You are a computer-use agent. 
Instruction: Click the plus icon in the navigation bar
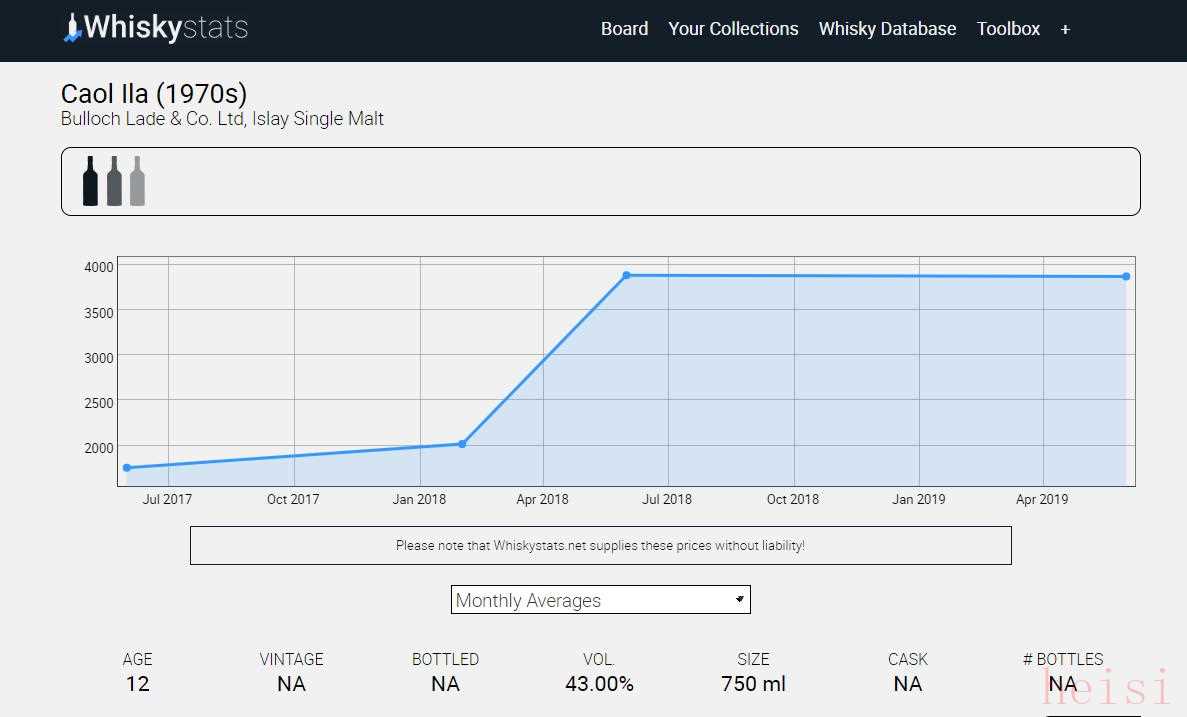tap(1065, 29)
